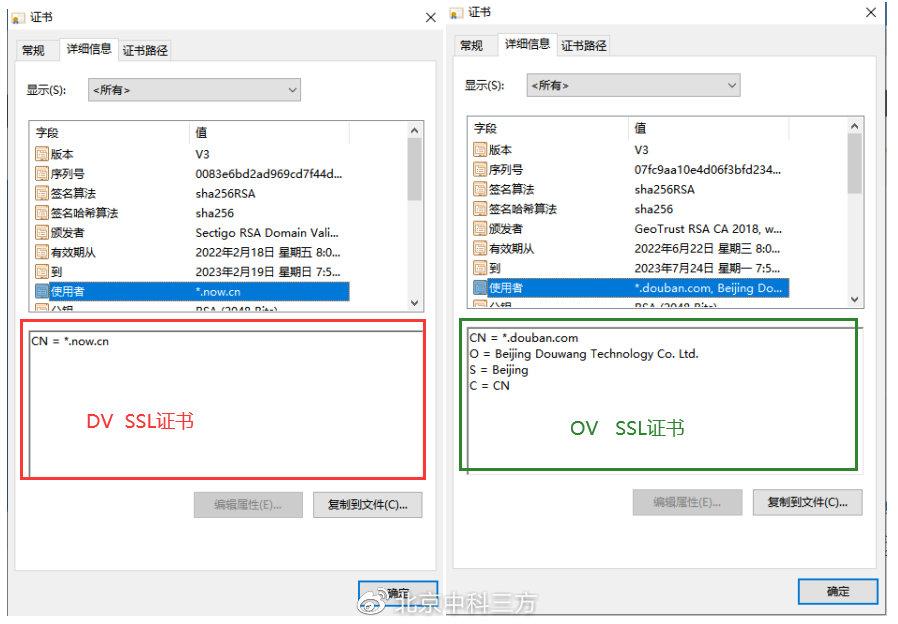The image size is (898, 624).
Task: Click the 版本 field icon in right certificate window
Action: pyautogui.click(x=480, y=150)
